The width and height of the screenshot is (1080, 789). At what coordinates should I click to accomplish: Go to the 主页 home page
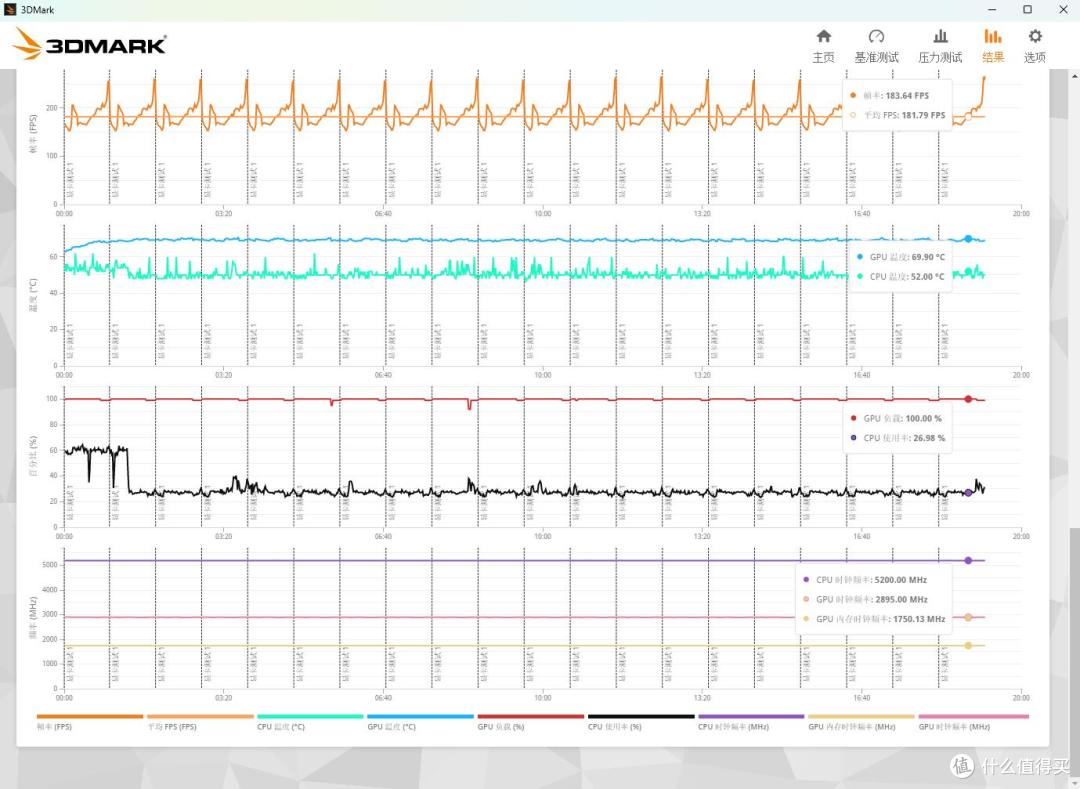tap(823, 46)
